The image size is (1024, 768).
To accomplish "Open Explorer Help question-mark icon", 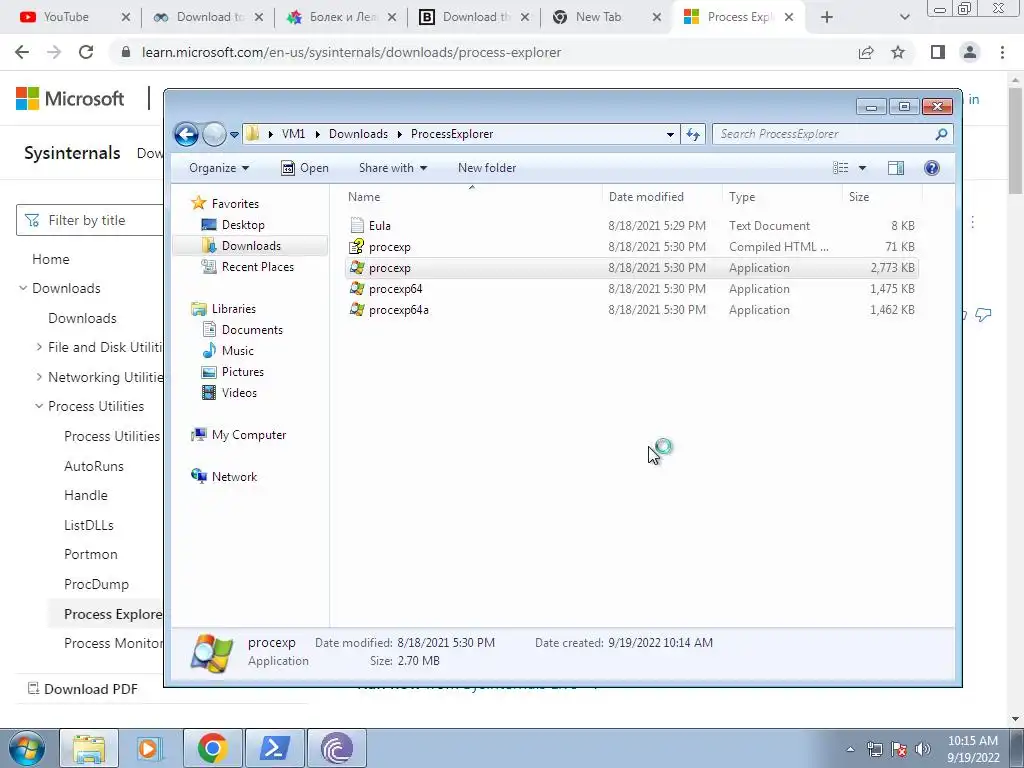I will pos(932,168).
